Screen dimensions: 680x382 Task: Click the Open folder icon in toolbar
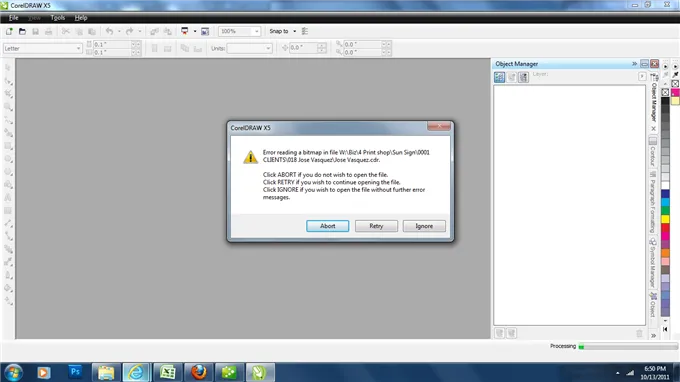click(22, 31)
